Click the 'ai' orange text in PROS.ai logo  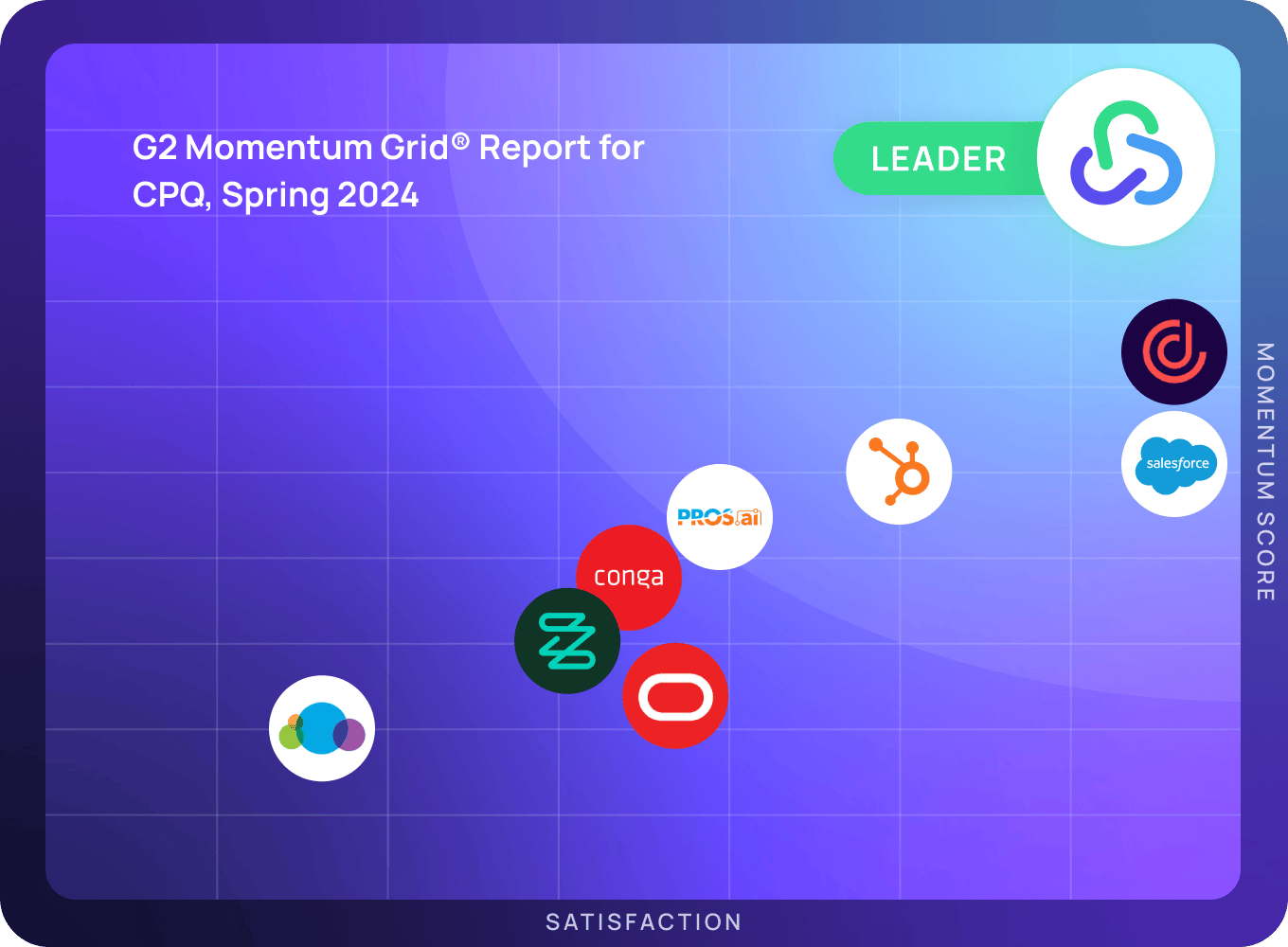pos(751,518)
